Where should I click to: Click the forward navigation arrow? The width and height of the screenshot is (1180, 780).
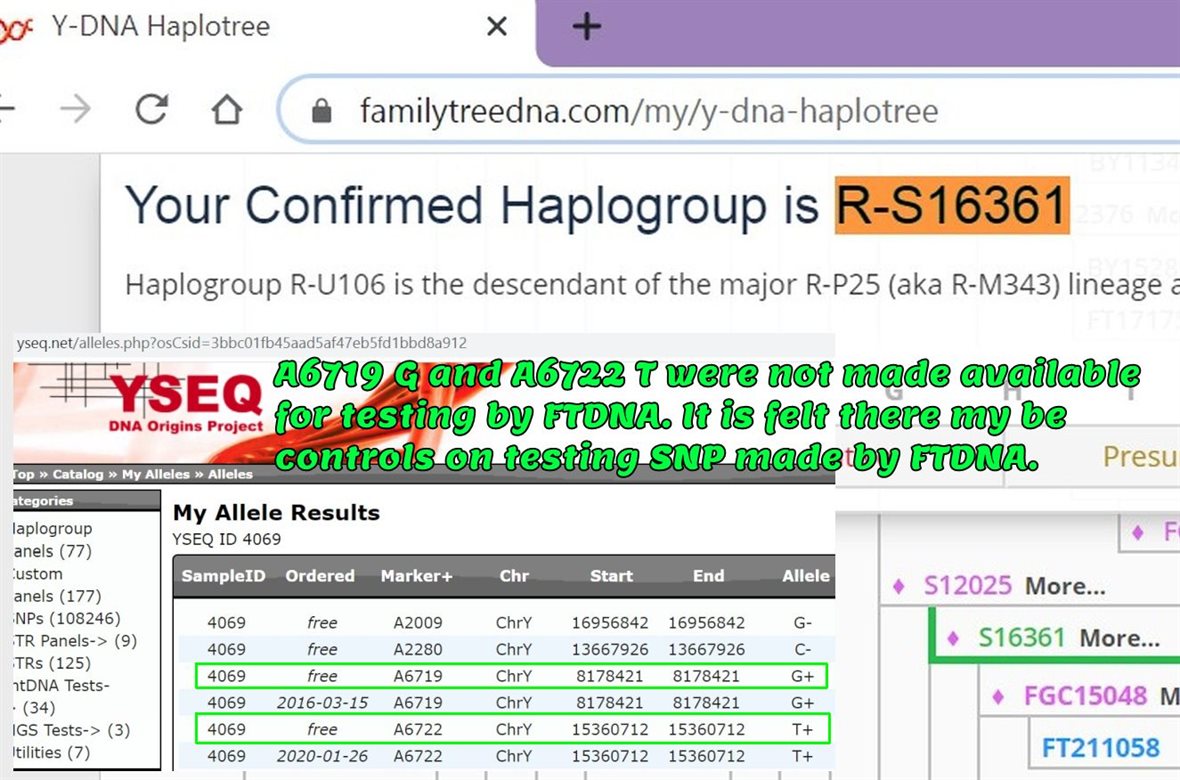pyautogui.click(x=75, y=109)
